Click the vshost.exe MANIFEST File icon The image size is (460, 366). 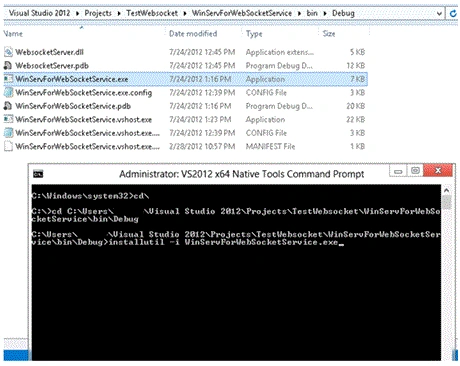coord(8,146)
